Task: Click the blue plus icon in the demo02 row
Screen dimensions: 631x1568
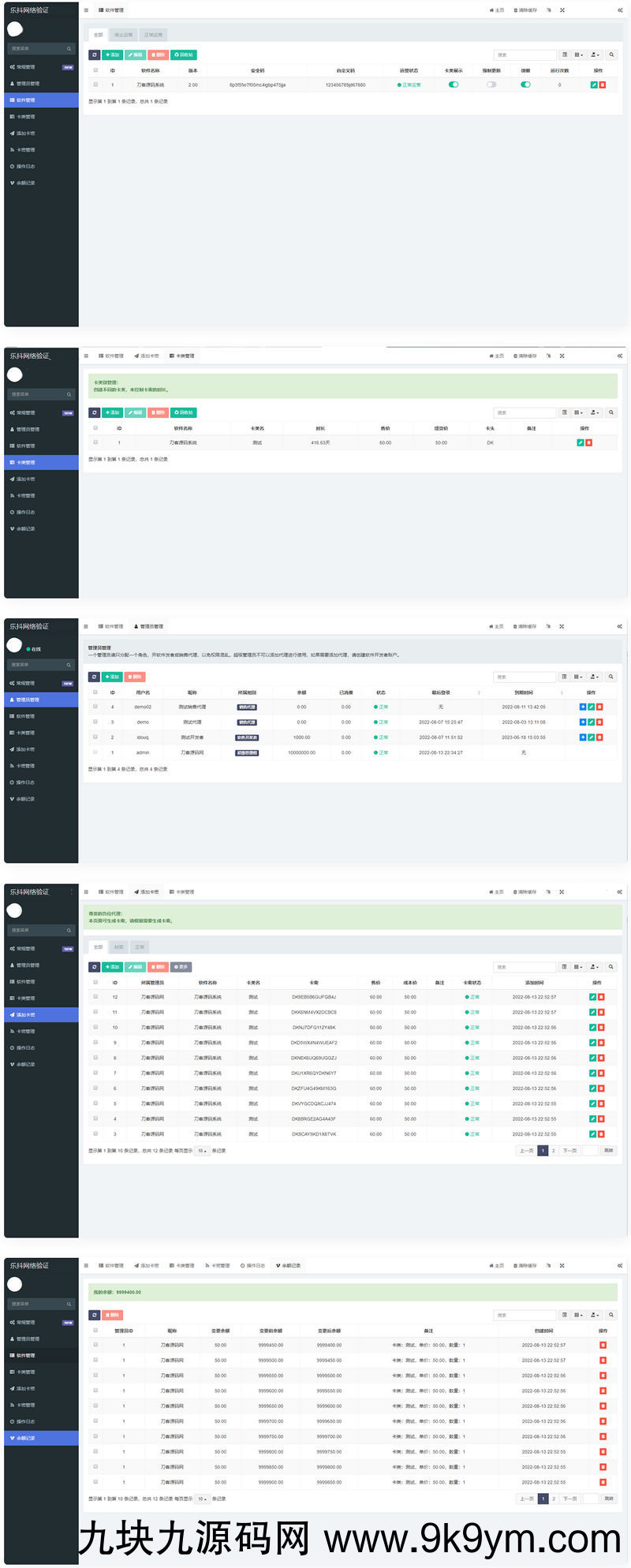Action: coord(583,707)
